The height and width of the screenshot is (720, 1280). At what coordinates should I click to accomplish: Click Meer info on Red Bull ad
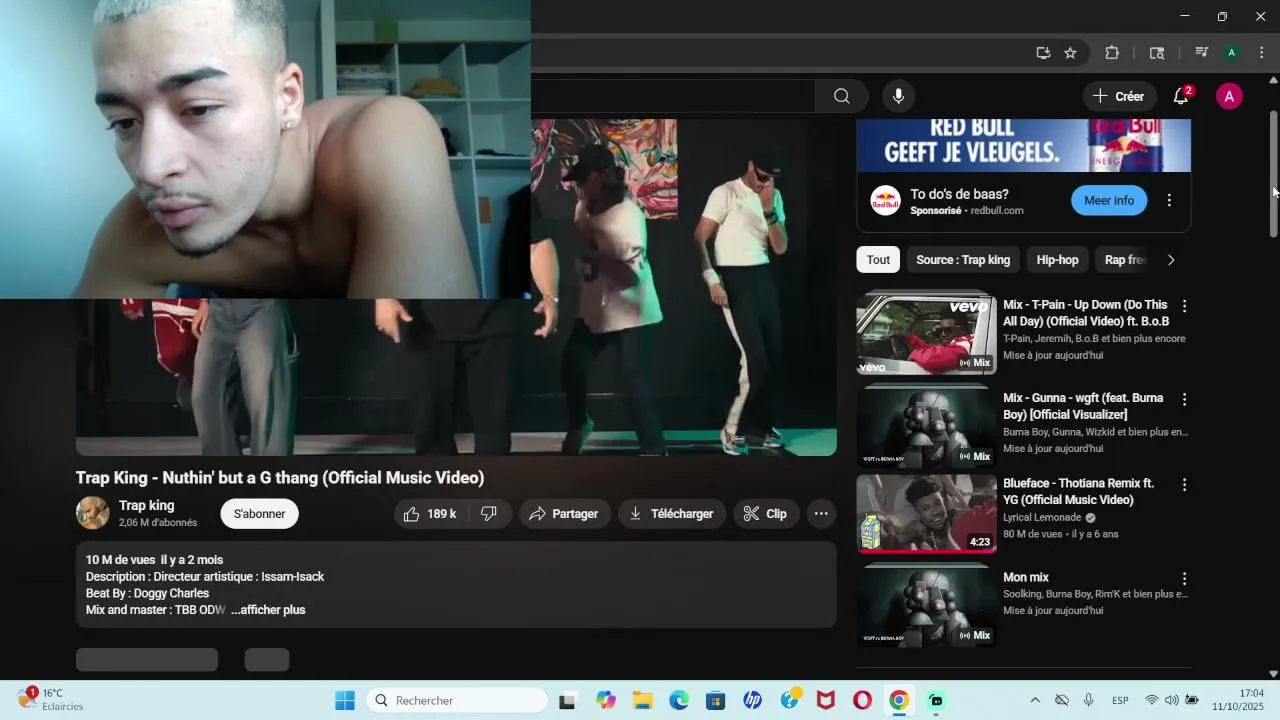click(x=1109, y=201)
